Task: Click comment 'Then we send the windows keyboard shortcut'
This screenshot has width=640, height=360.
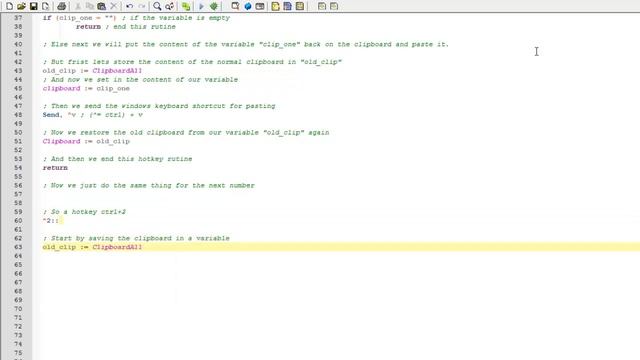Action: pyautogui.click(x=159, y=106)
